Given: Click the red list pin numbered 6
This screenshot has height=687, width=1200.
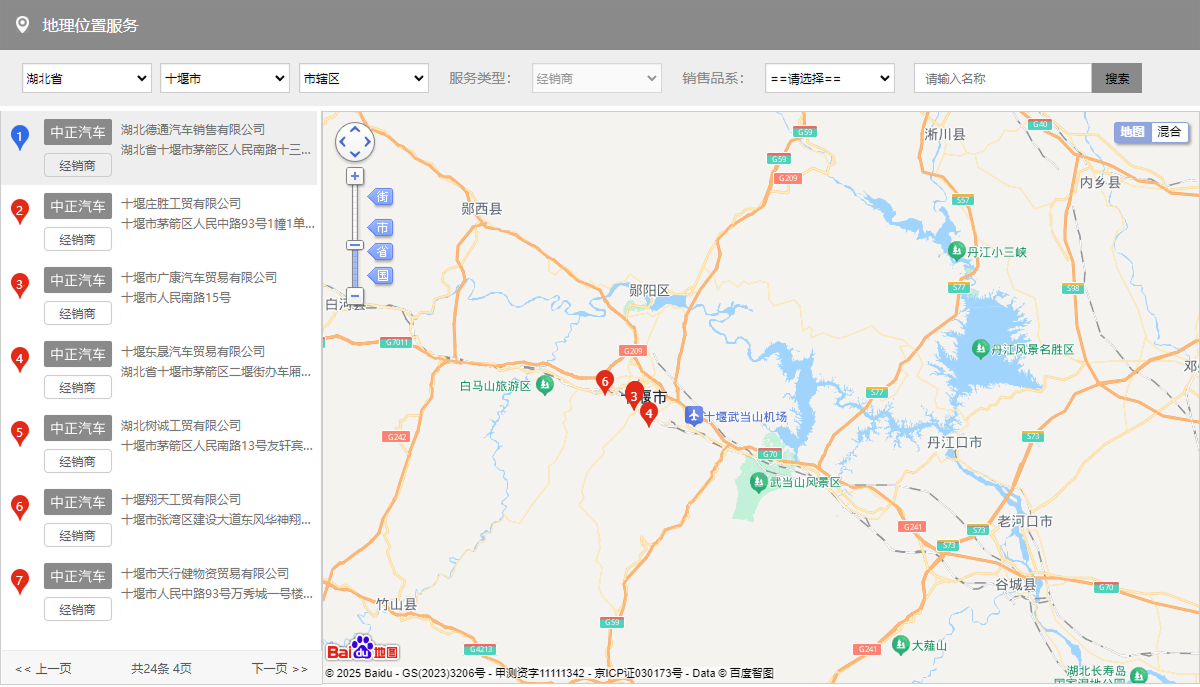Looking at the screenshot, I should tap(20, 507).
